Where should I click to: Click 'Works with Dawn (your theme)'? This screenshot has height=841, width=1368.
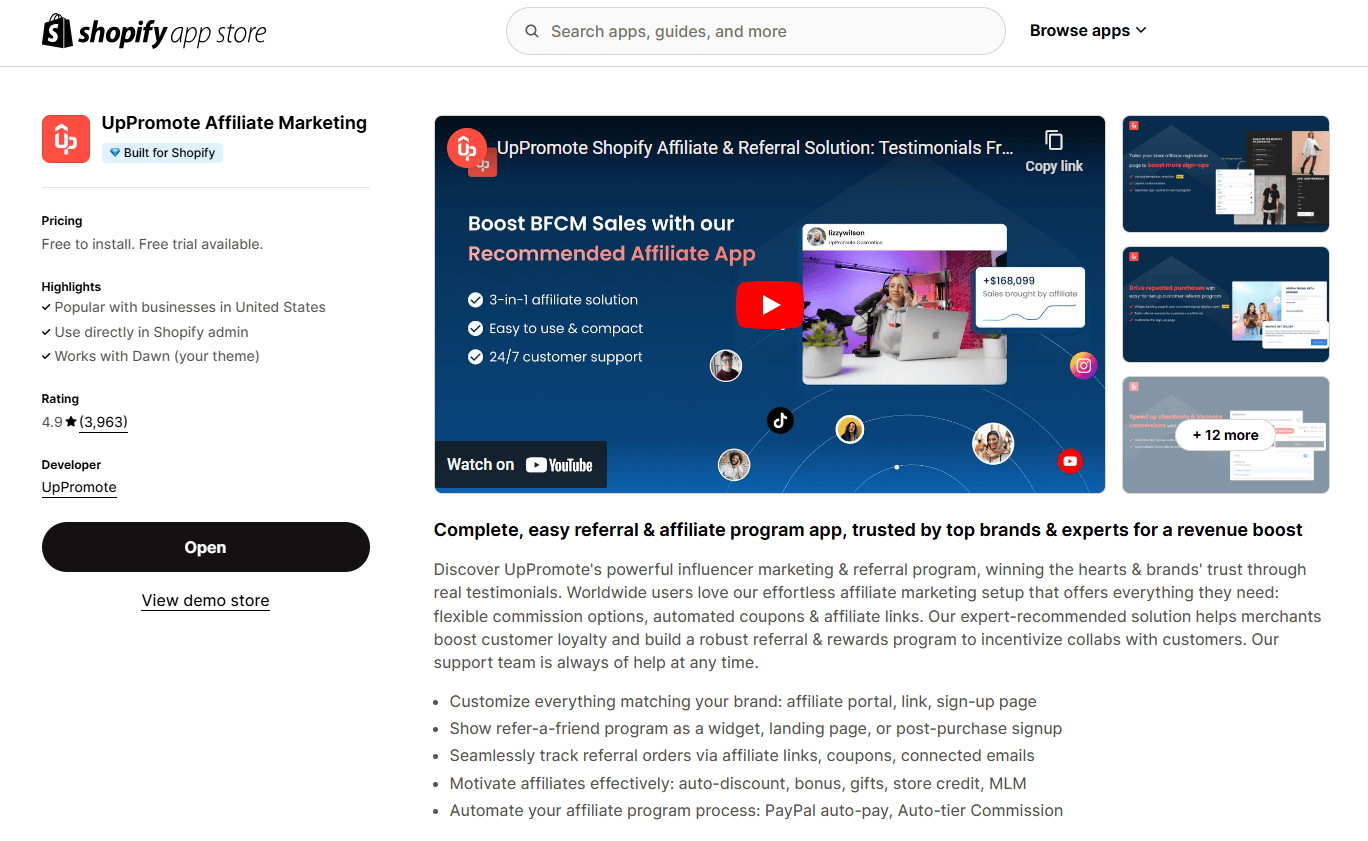pos(157,356)
